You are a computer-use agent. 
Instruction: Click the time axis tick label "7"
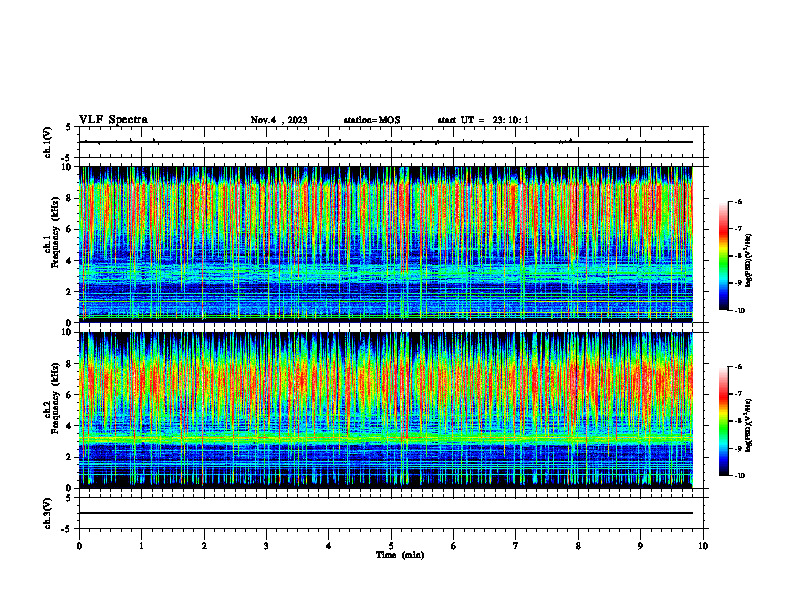tap(516, 546)
